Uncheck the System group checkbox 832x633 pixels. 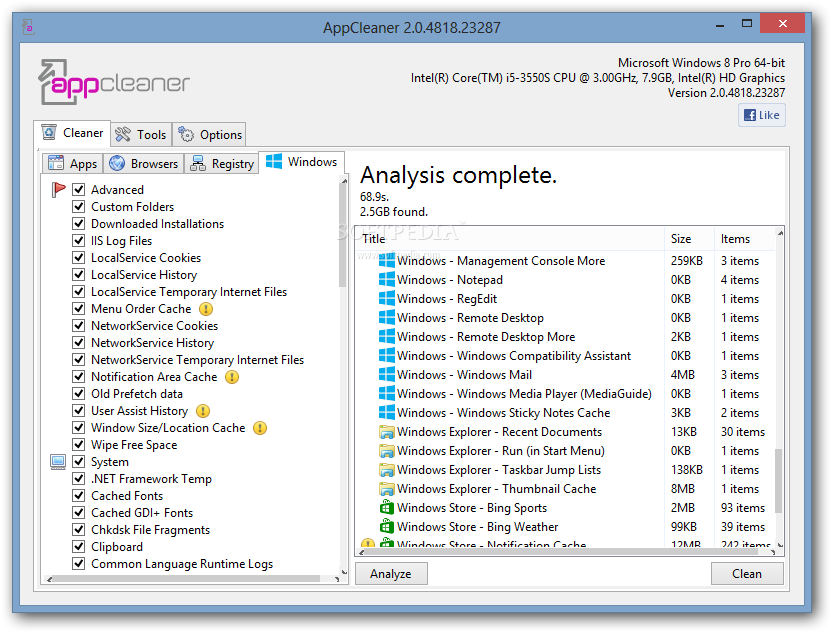(x=79, y=462)
